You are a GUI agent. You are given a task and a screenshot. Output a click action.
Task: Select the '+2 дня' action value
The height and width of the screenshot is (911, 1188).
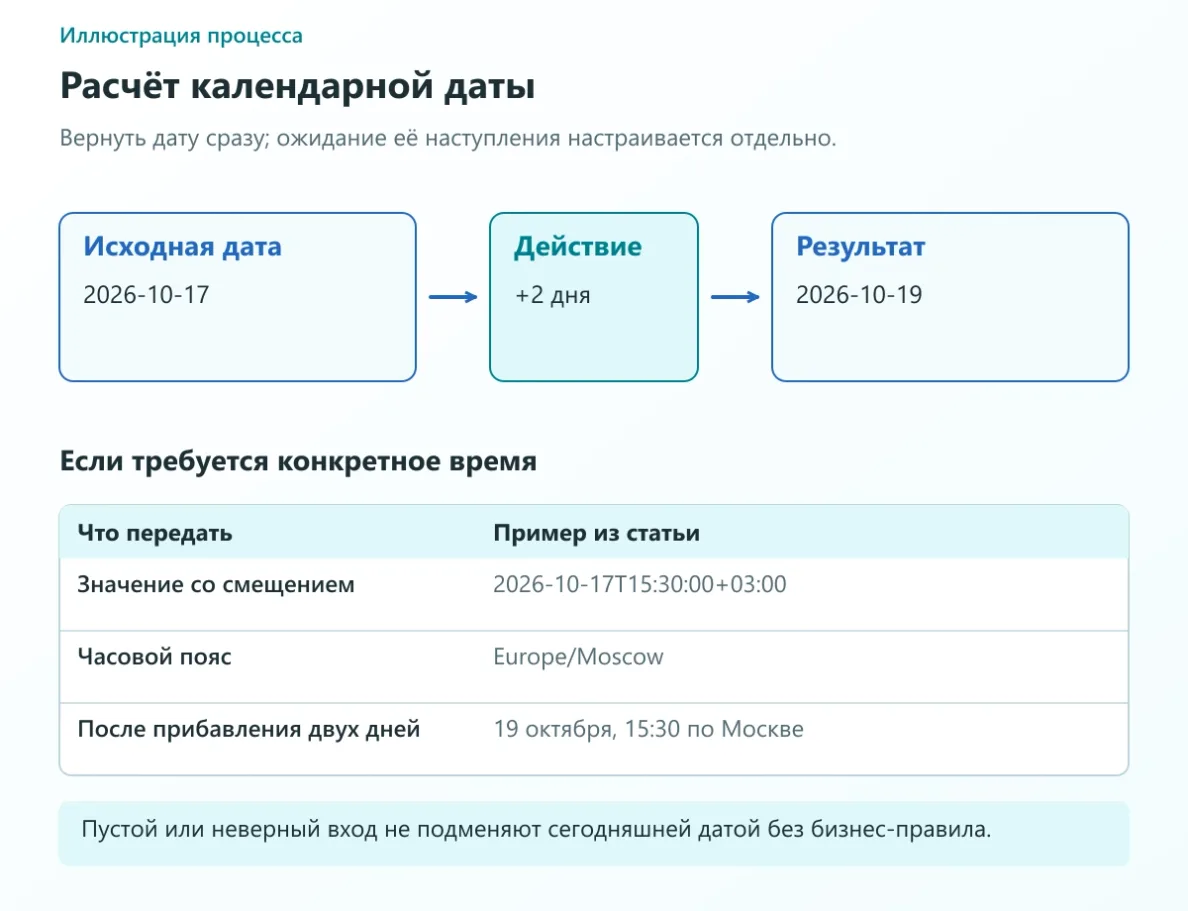point(552,295)
